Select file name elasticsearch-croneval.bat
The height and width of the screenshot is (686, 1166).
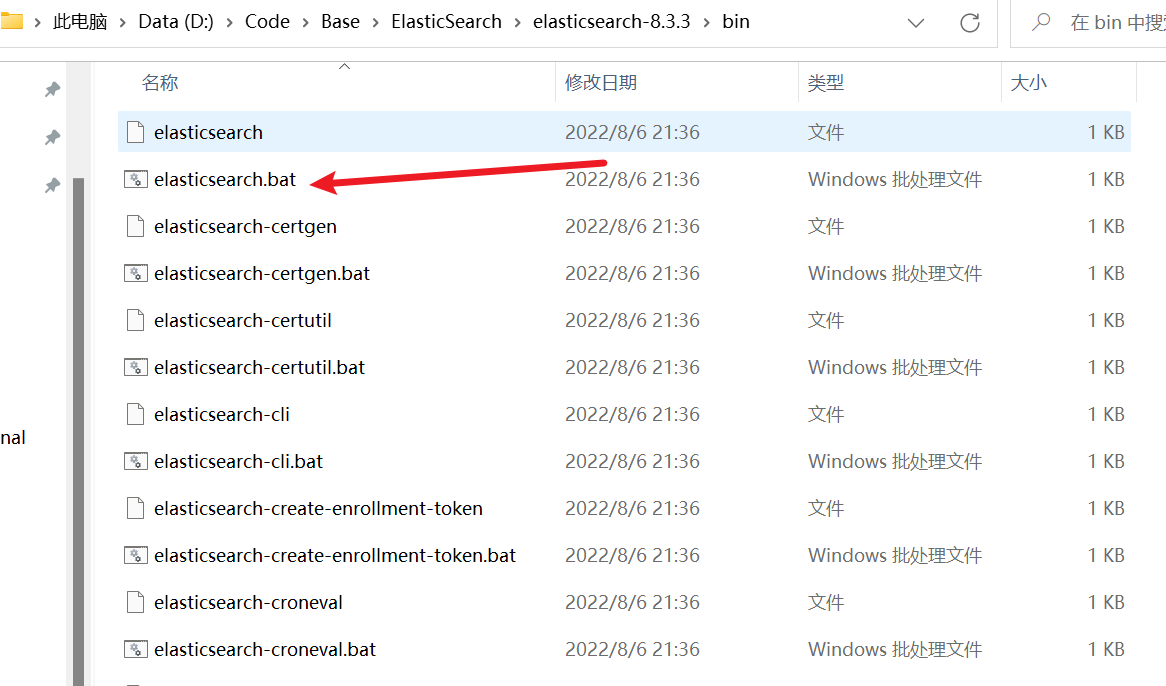(x=265, y=650)
